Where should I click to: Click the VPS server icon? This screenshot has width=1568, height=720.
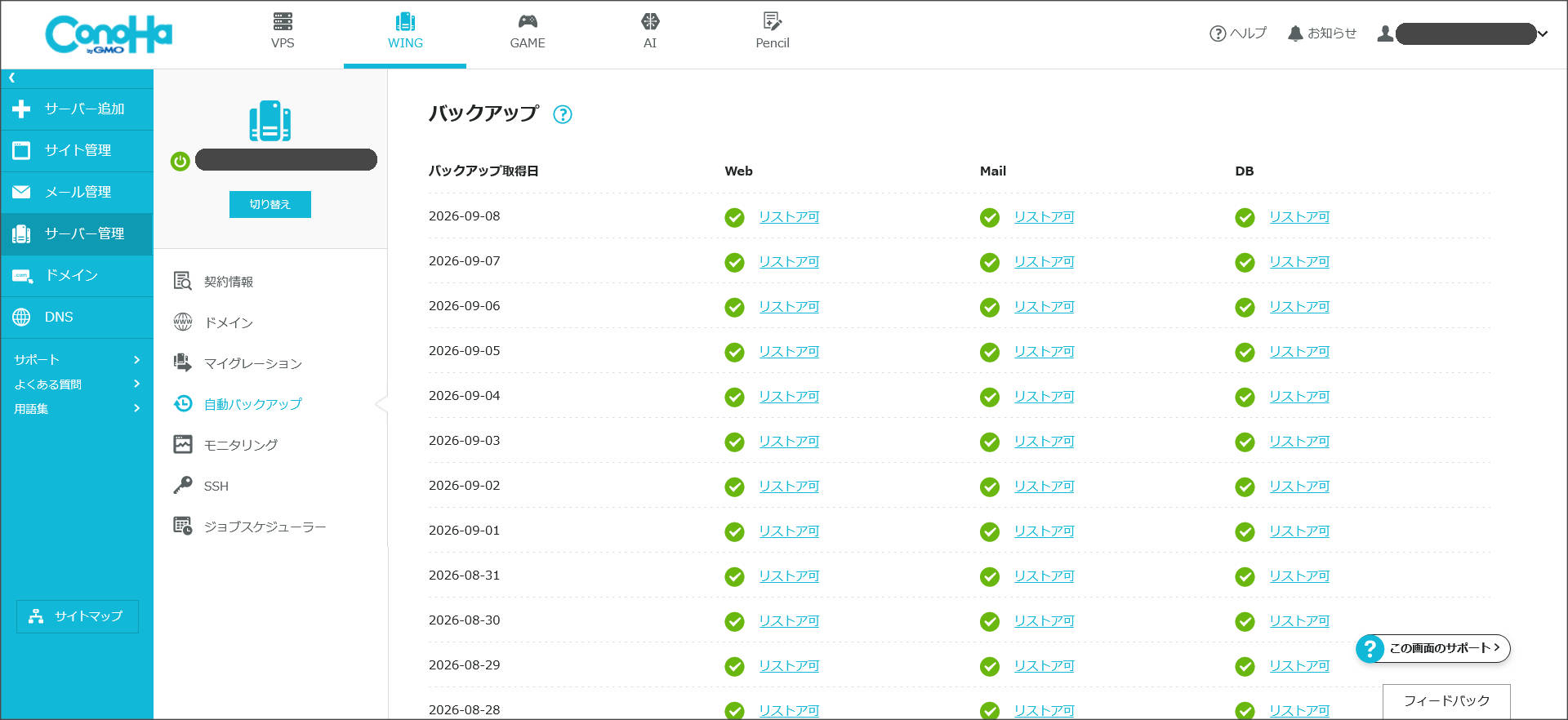[x=283, y=21]
